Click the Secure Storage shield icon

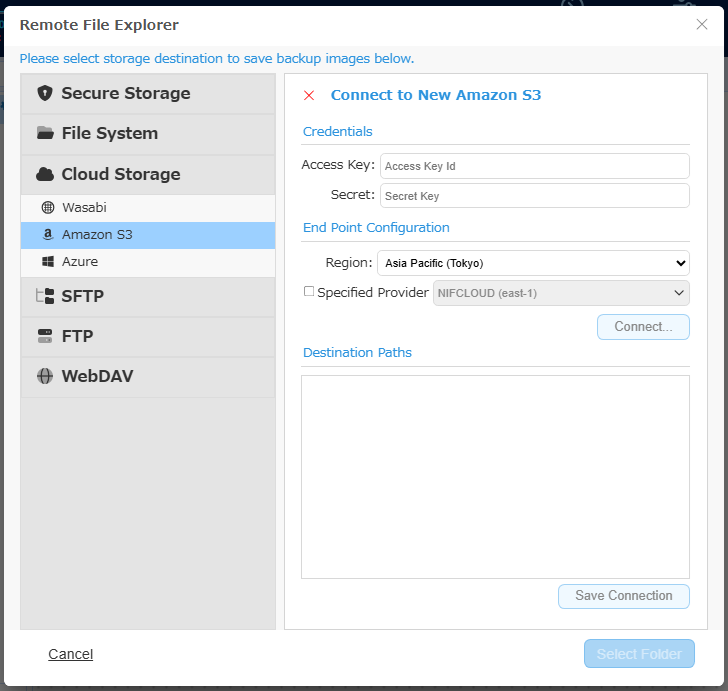click(45, 93)
